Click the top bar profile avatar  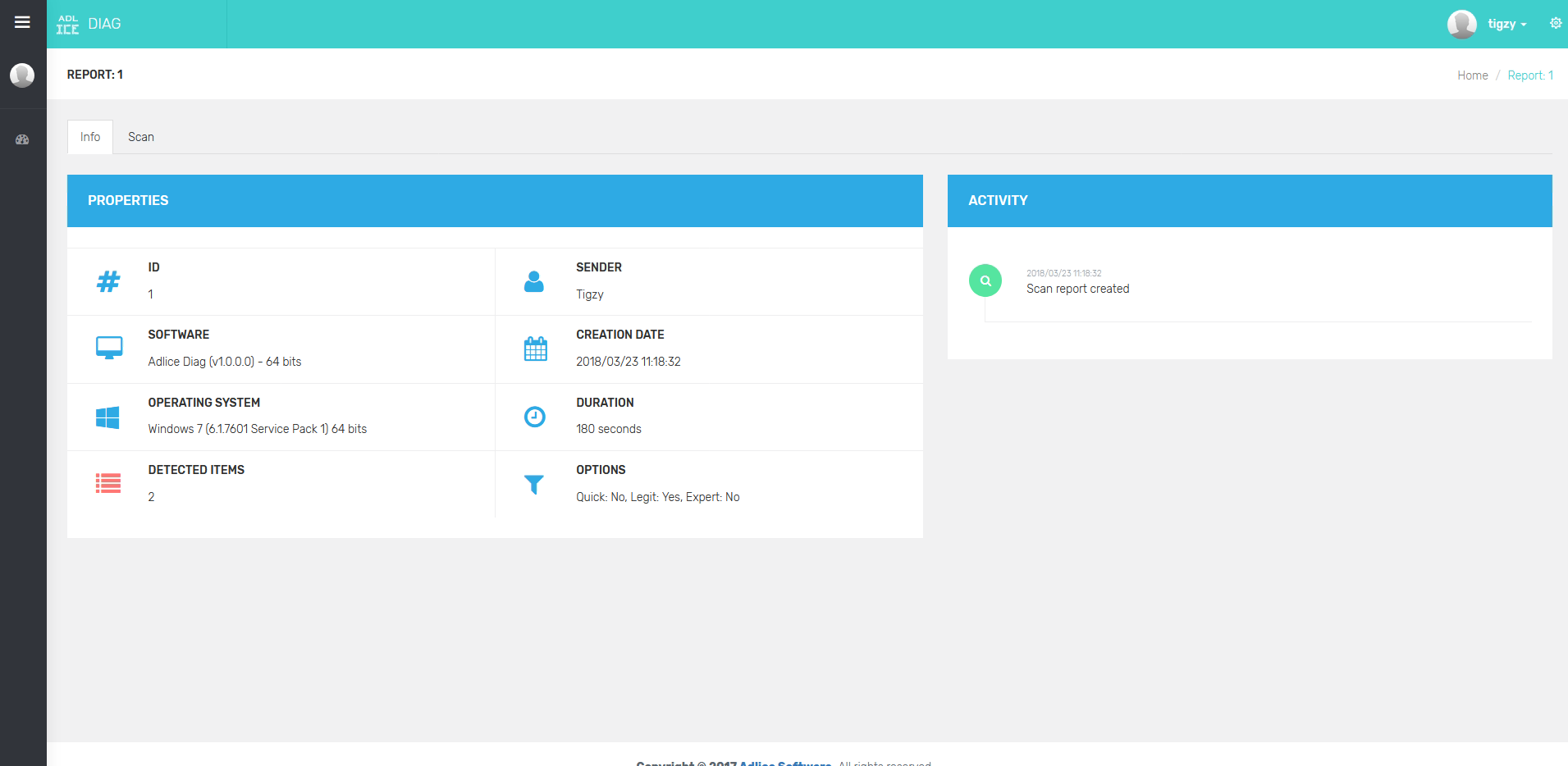point(1461,24)
